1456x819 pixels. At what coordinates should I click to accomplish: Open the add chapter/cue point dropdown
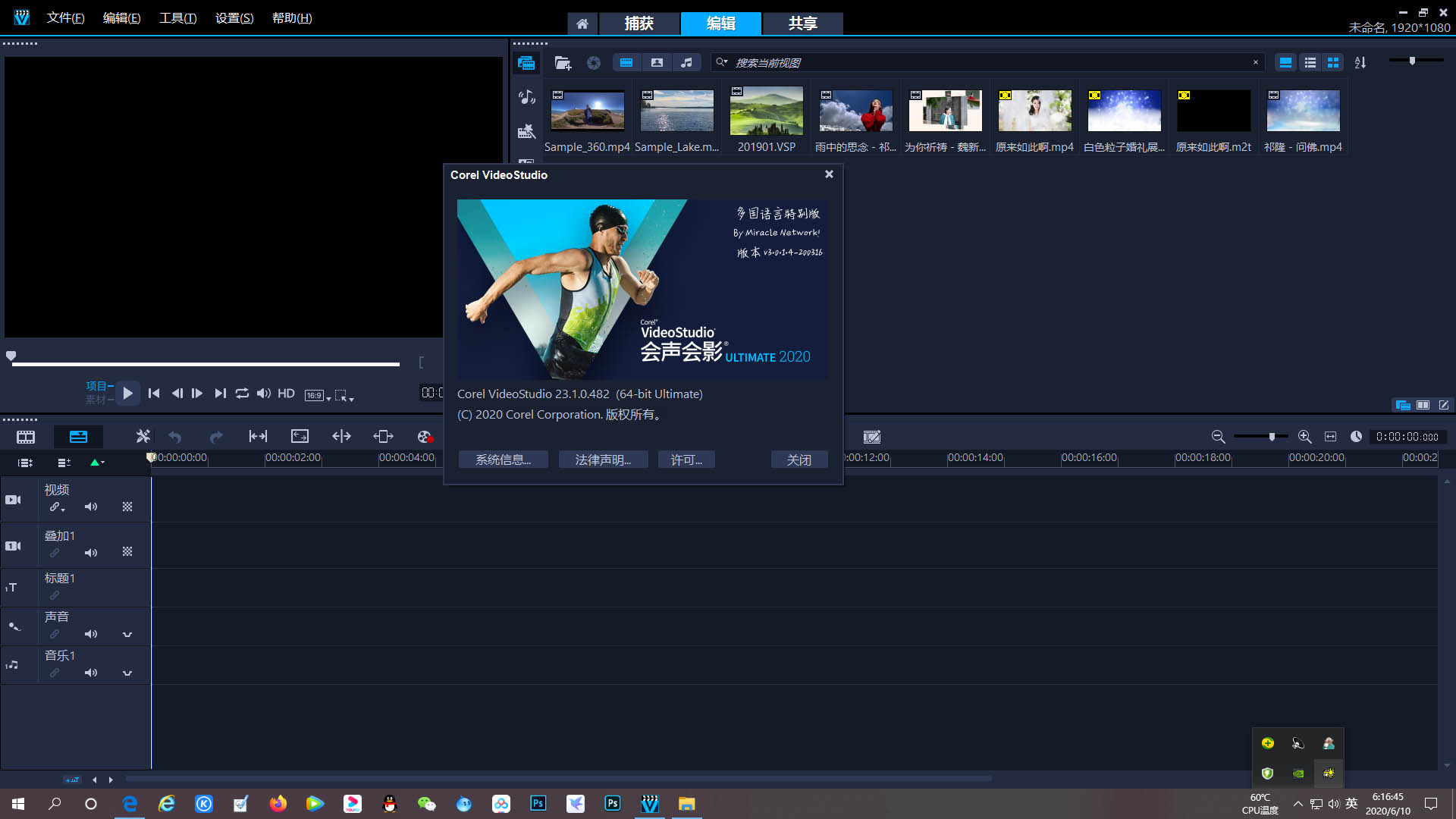point(97,463)
